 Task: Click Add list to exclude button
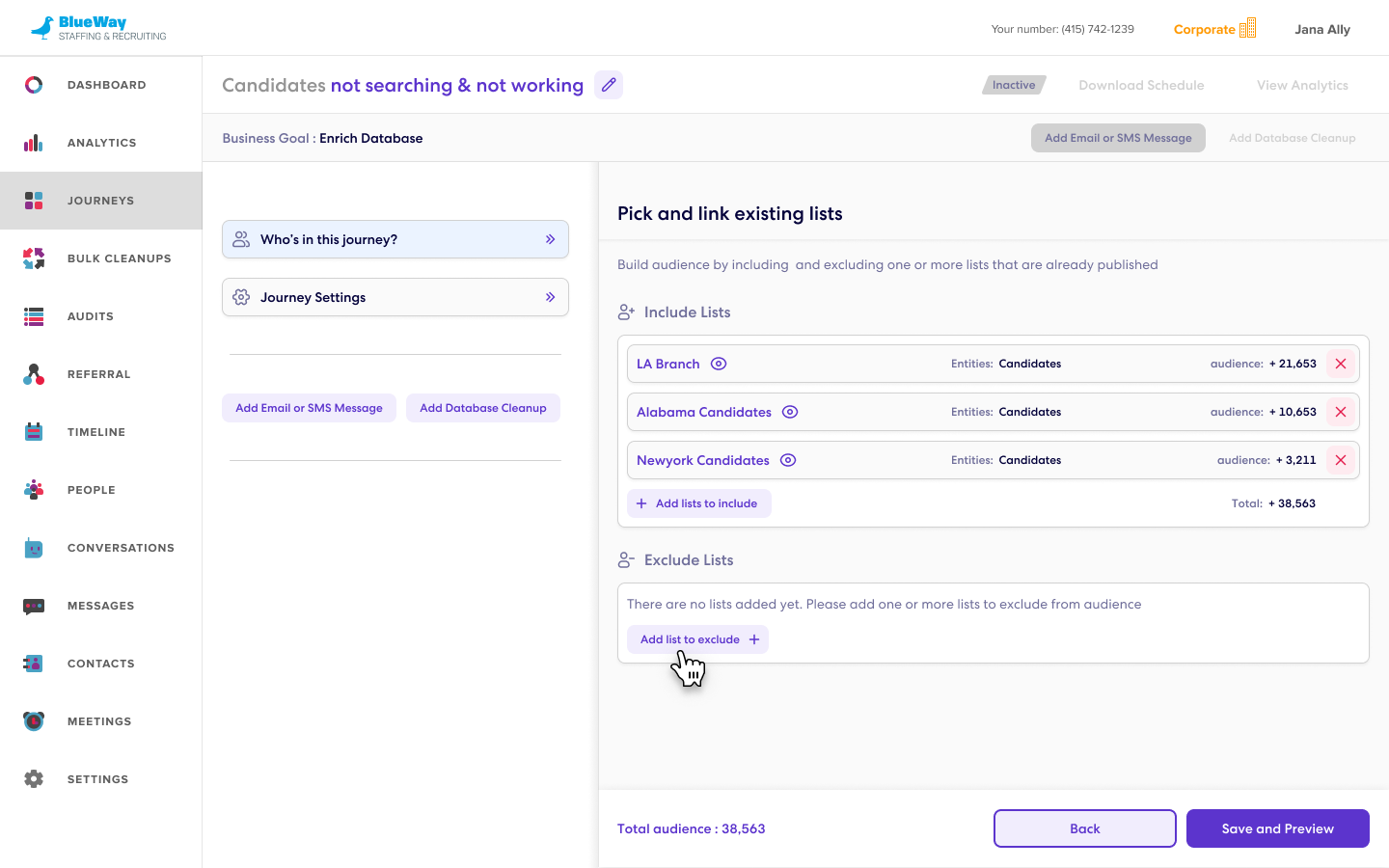(697, 639)
